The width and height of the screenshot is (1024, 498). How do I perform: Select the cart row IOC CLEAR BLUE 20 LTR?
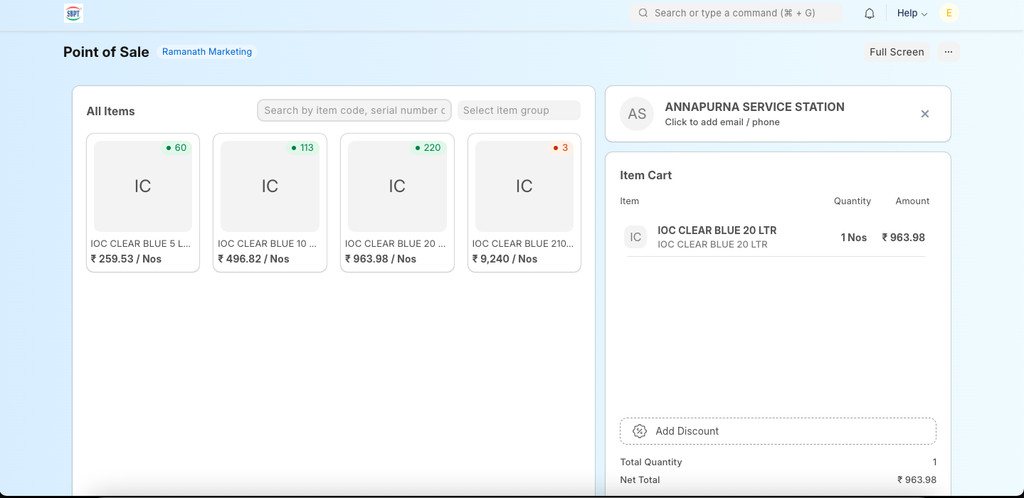[776, 238]
